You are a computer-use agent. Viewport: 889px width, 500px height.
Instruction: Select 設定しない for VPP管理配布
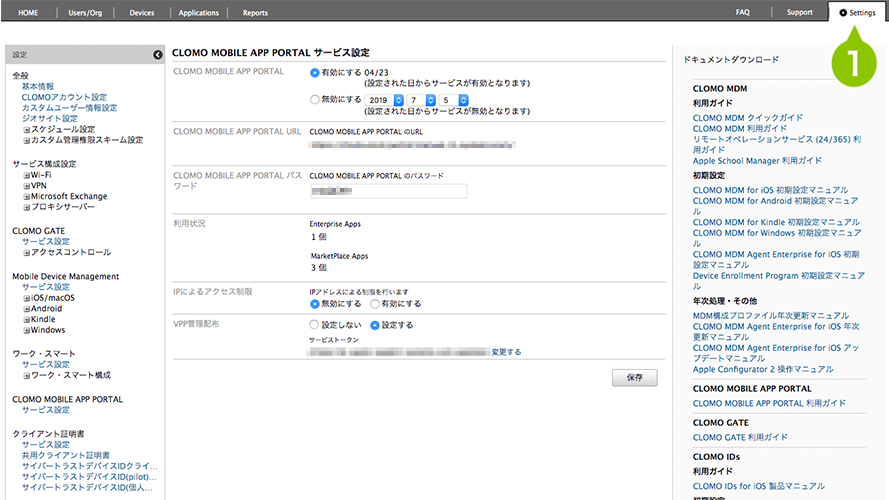tap(314, 325)
